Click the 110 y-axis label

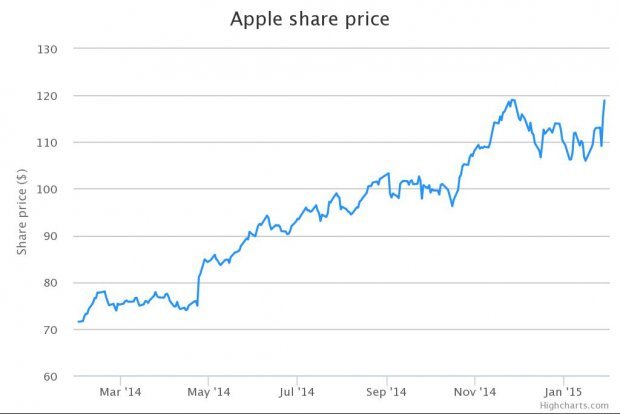[49, 143]
